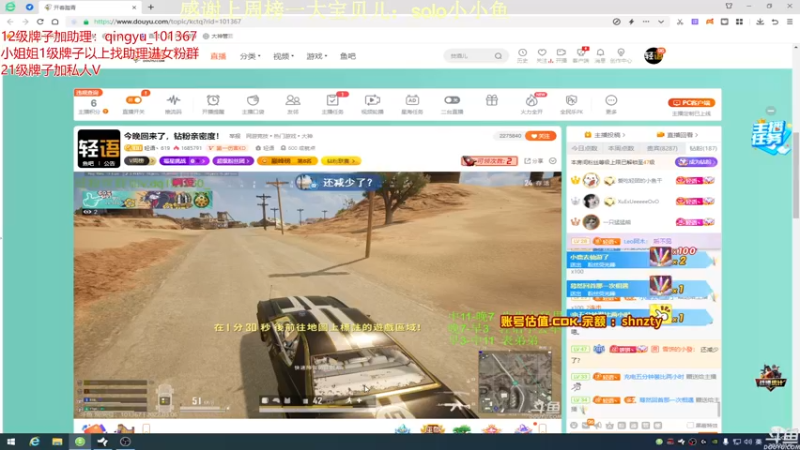Open the 福星挑战 purple badge
Screen dimensions: 800x450
[x=184, y=161]
